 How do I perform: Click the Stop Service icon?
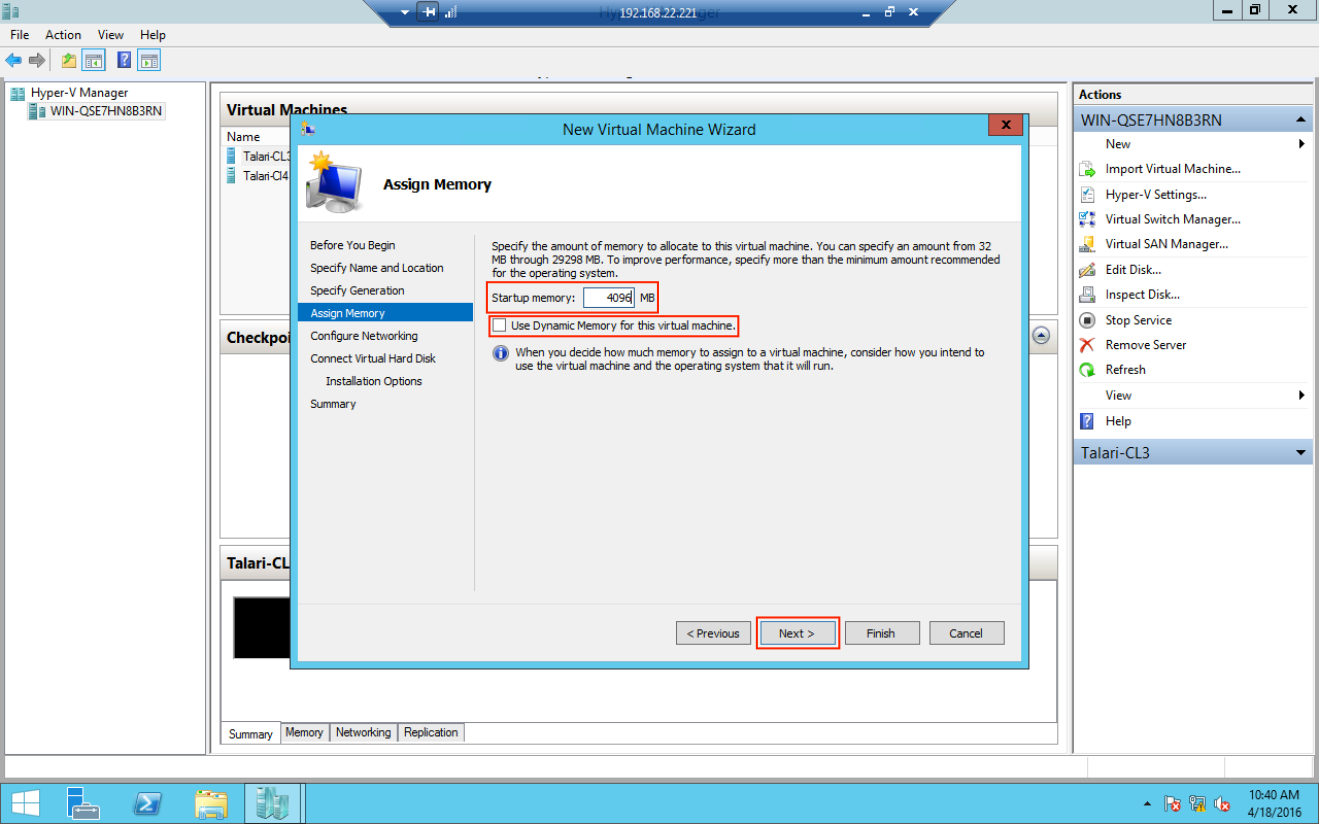click(1087, 320)
